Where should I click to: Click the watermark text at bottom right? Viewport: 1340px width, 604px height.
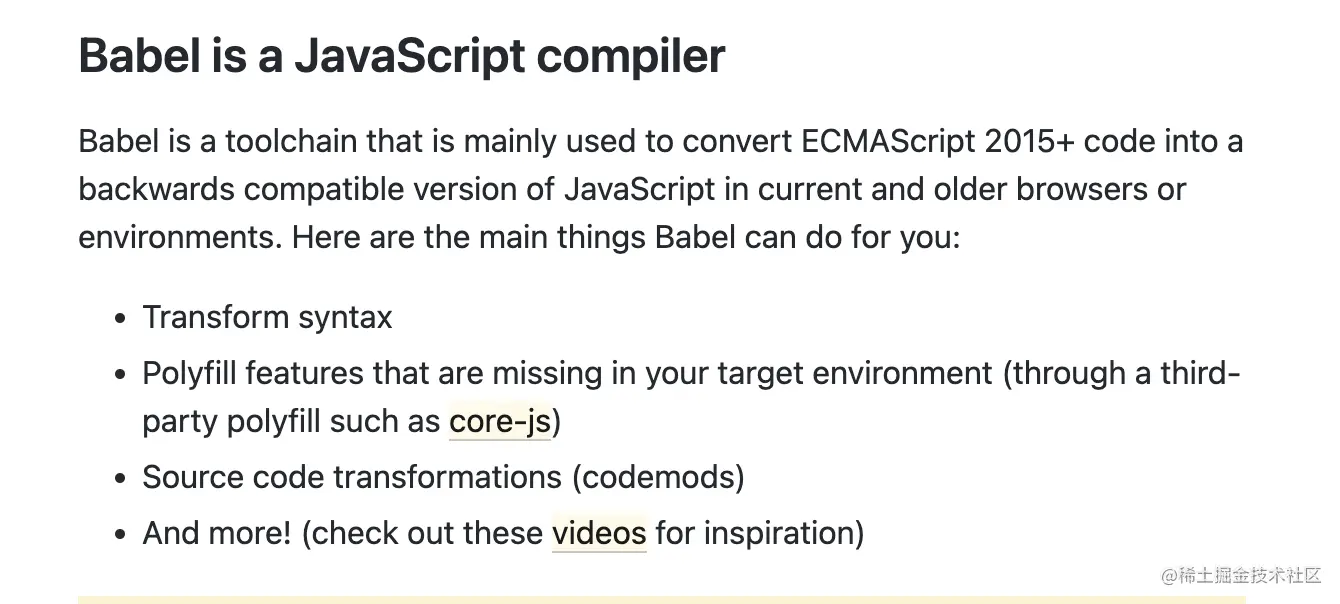coord(1240,576)
